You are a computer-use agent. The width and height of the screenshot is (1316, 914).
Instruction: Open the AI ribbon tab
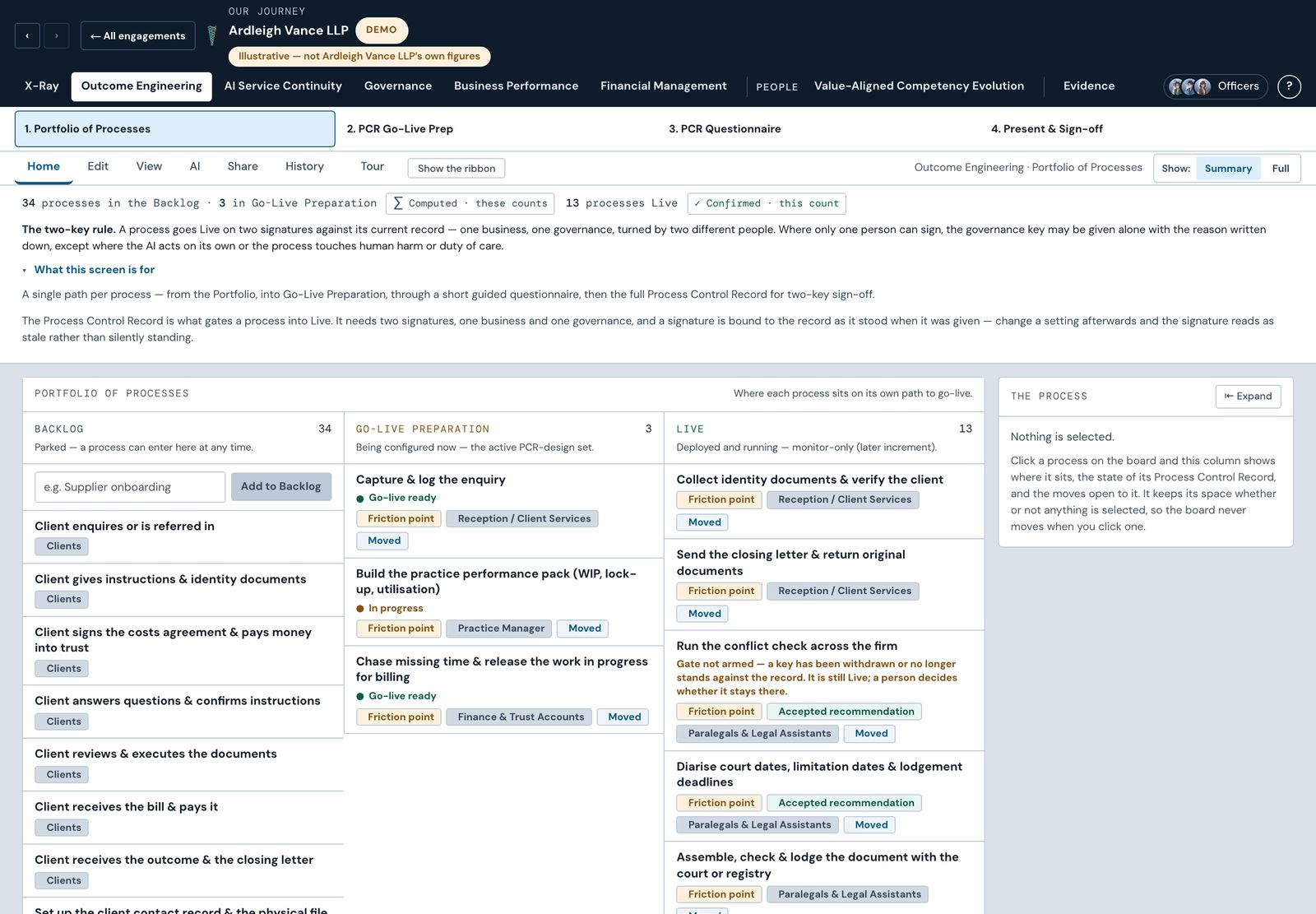click(195, 167)
